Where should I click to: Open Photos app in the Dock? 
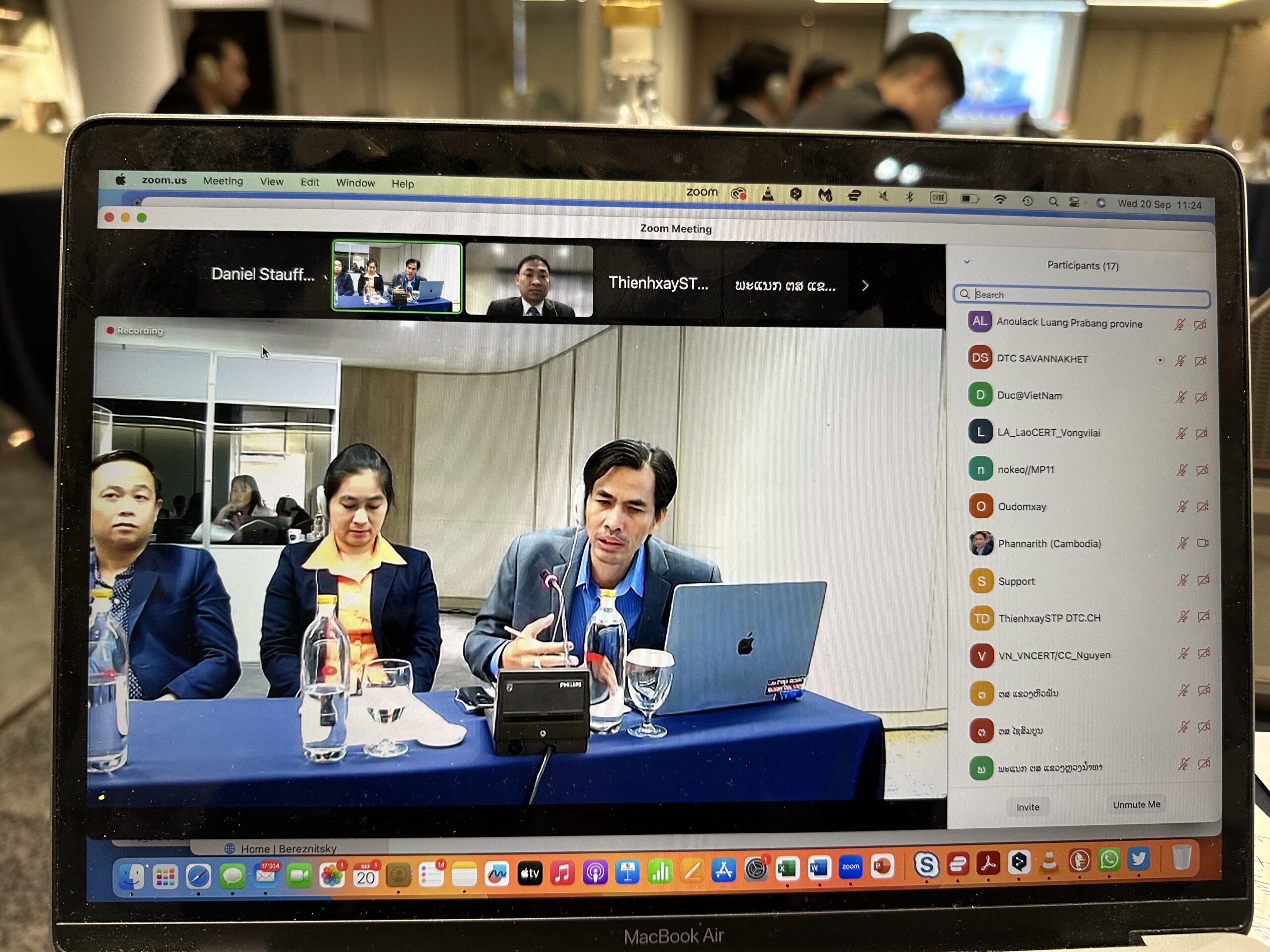pyautogui.click(x=332, y=876)
